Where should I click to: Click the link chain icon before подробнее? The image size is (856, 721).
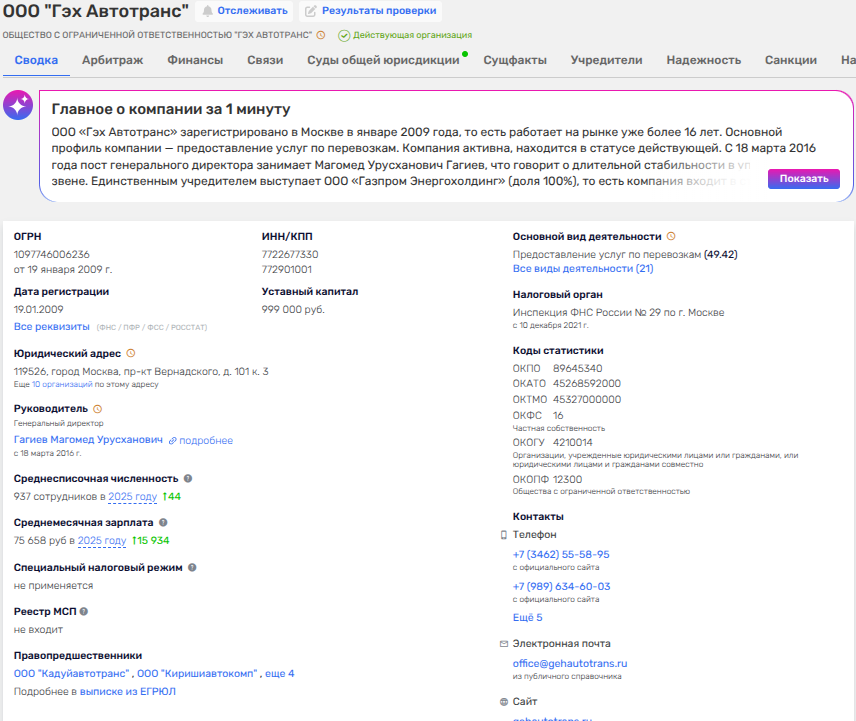[173, 440]
